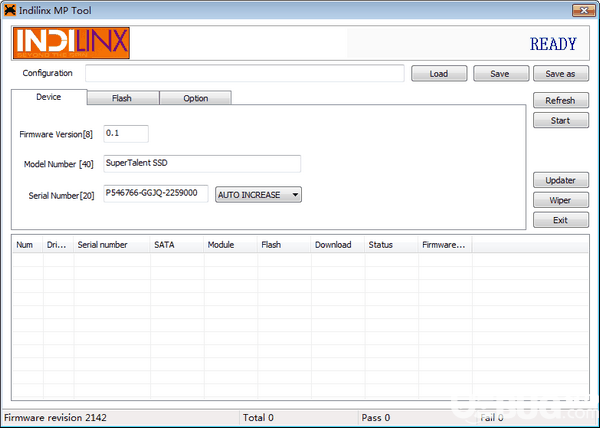Click the Save button

(x=501, y=73)
